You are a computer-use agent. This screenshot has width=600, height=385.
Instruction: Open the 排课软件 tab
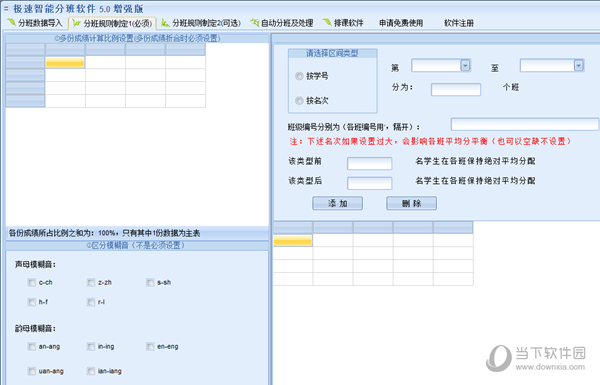point(343,23)
